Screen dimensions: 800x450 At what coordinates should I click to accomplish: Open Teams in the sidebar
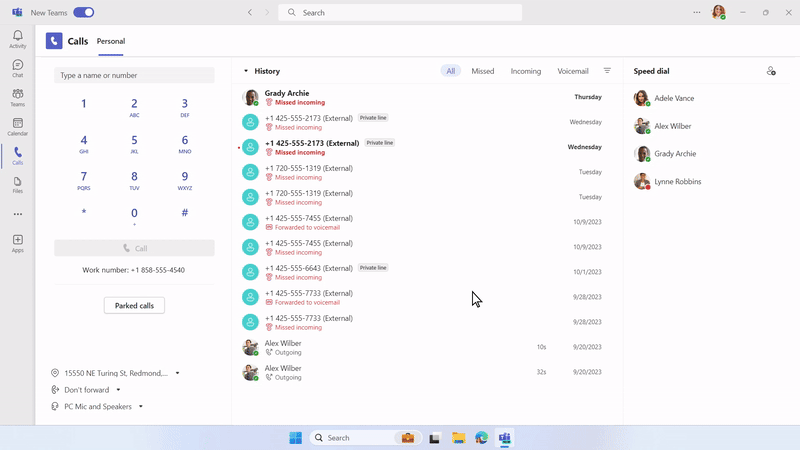point(17,97)
